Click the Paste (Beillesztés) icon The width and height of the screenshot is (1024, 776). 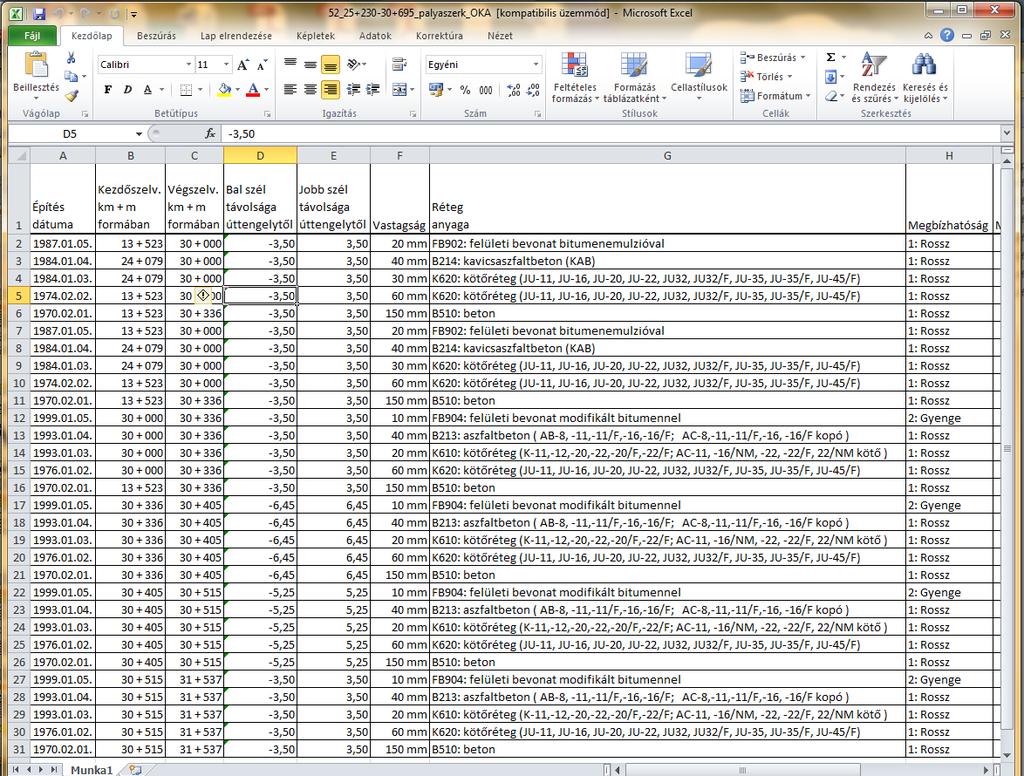(36, 66)
